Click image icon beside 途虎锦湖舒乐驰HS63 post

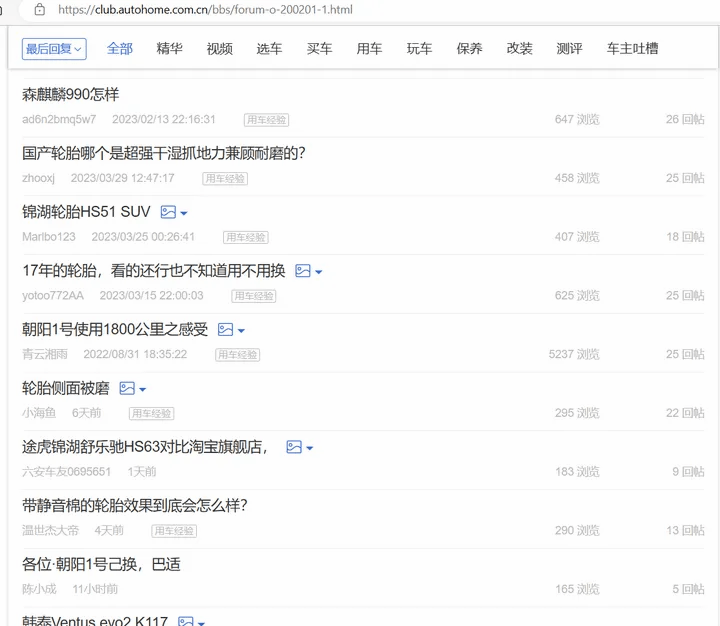pyautogui.click(x=294, y=447)
